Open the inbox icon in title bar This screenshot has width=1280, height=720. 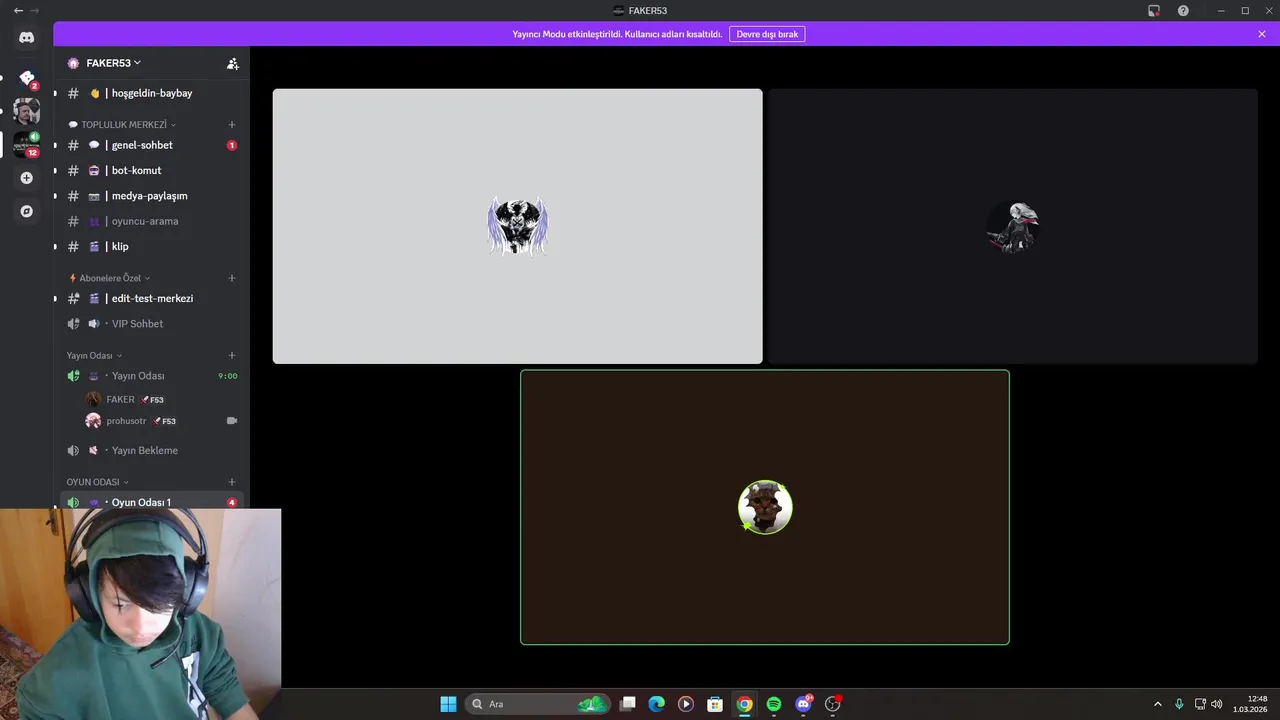[1154, 10]
